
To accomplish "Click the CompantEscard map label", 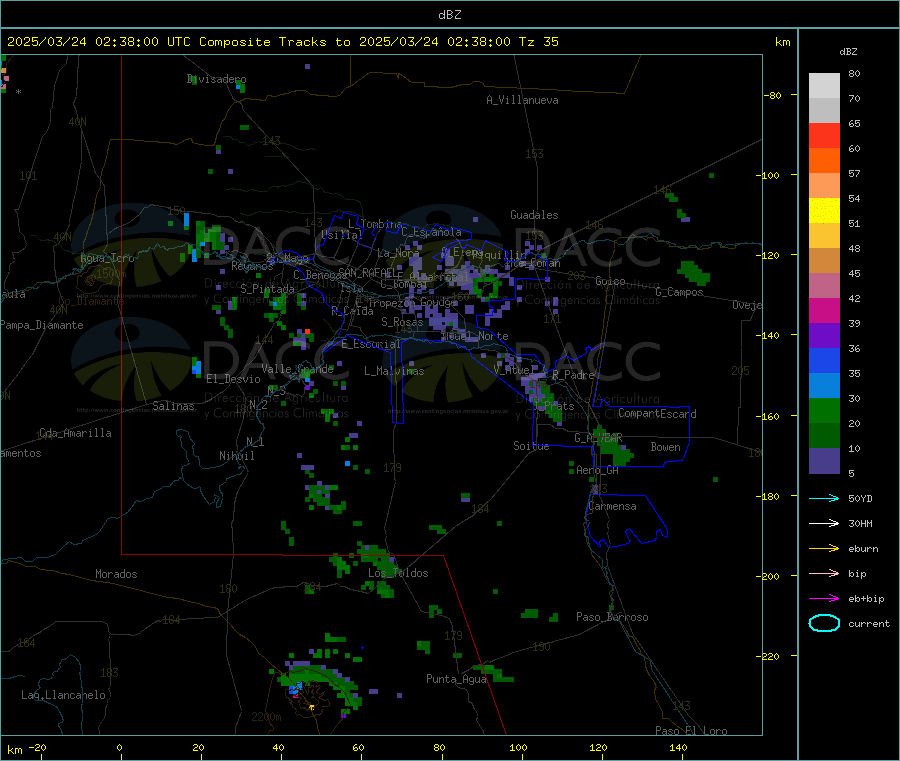I will coord(657,413).
